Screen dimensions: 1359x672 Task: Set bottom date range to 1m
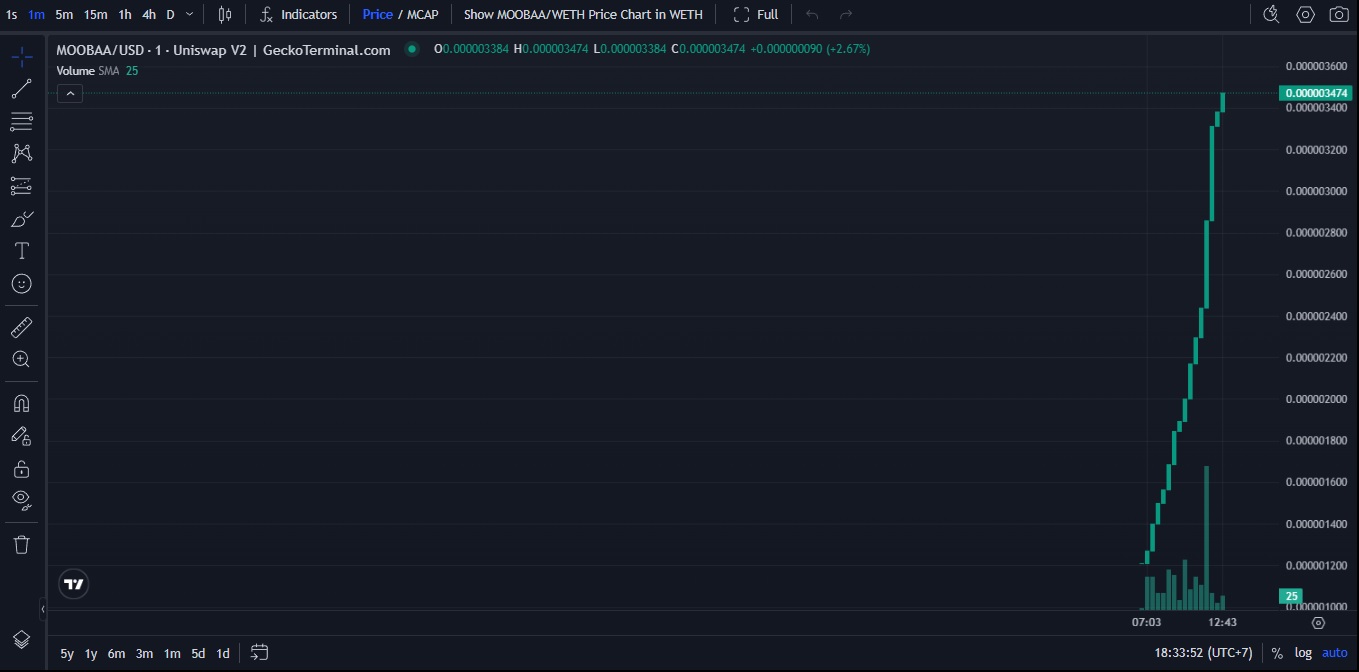[x=172, y=653]
